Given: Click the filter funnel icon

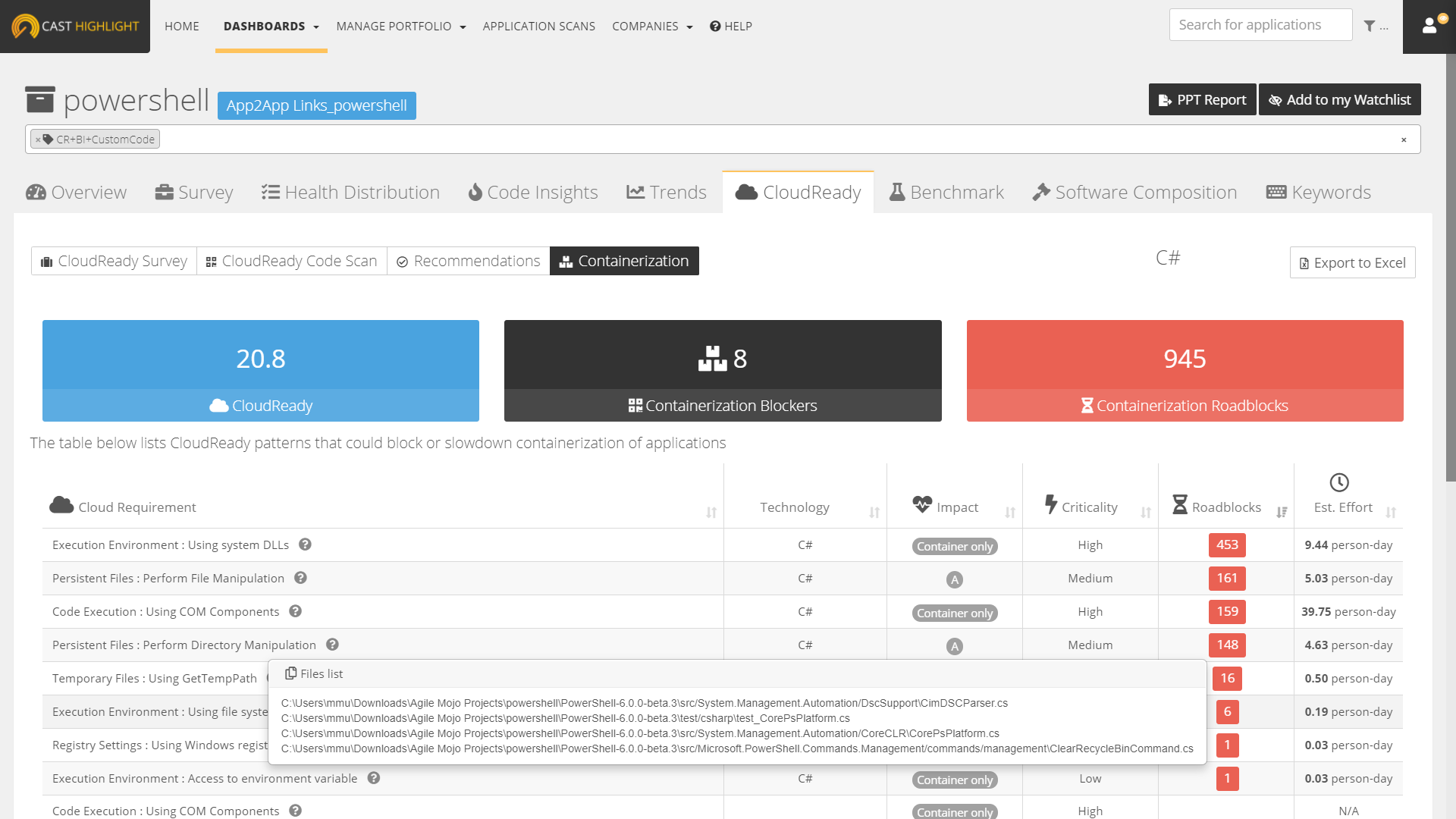Looking at the screenshot, I should pyautogui.click(x=1370, y=26).
